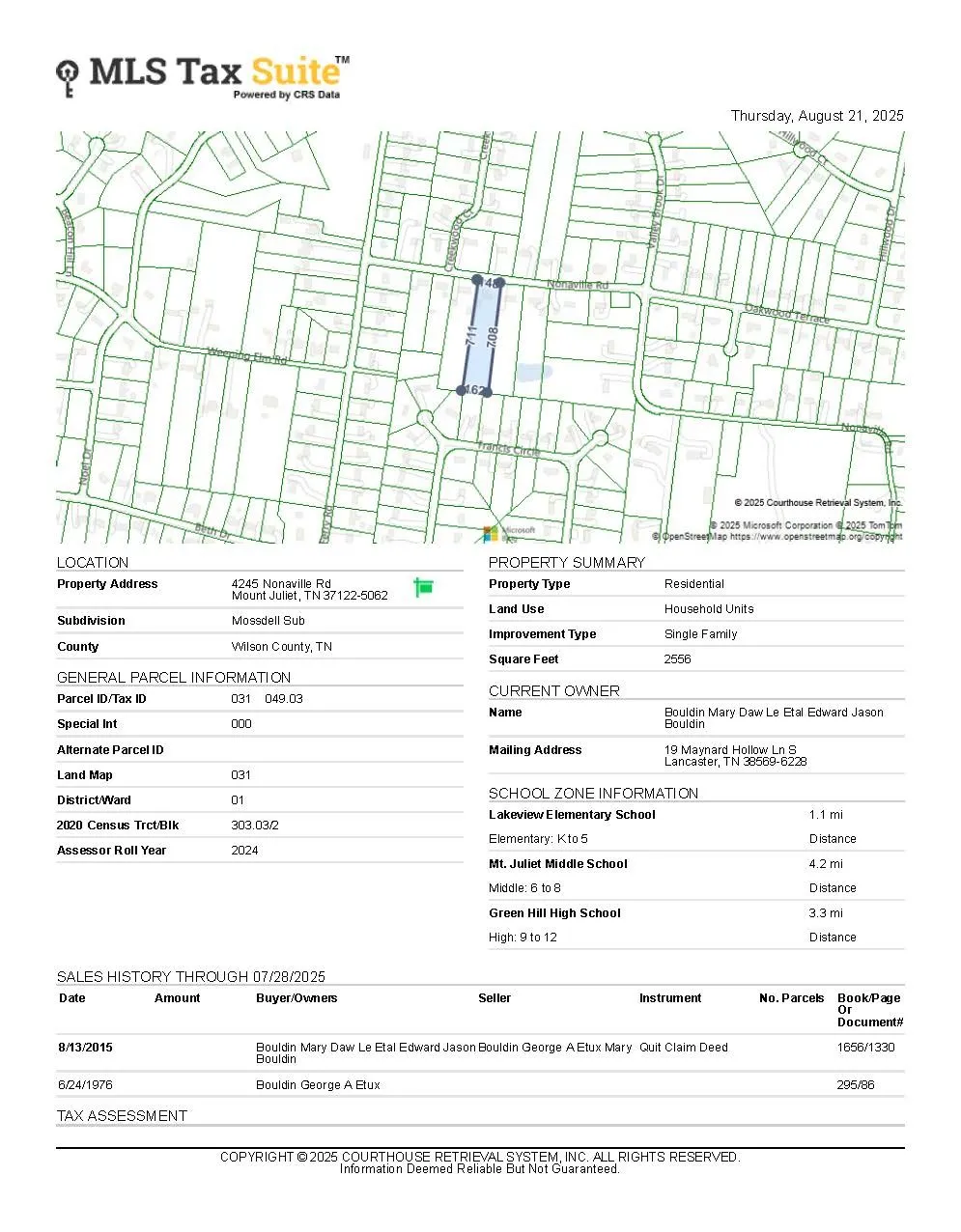
Task: Click the TAX ASSESSMENT section heading
Action: (122, 1116)
